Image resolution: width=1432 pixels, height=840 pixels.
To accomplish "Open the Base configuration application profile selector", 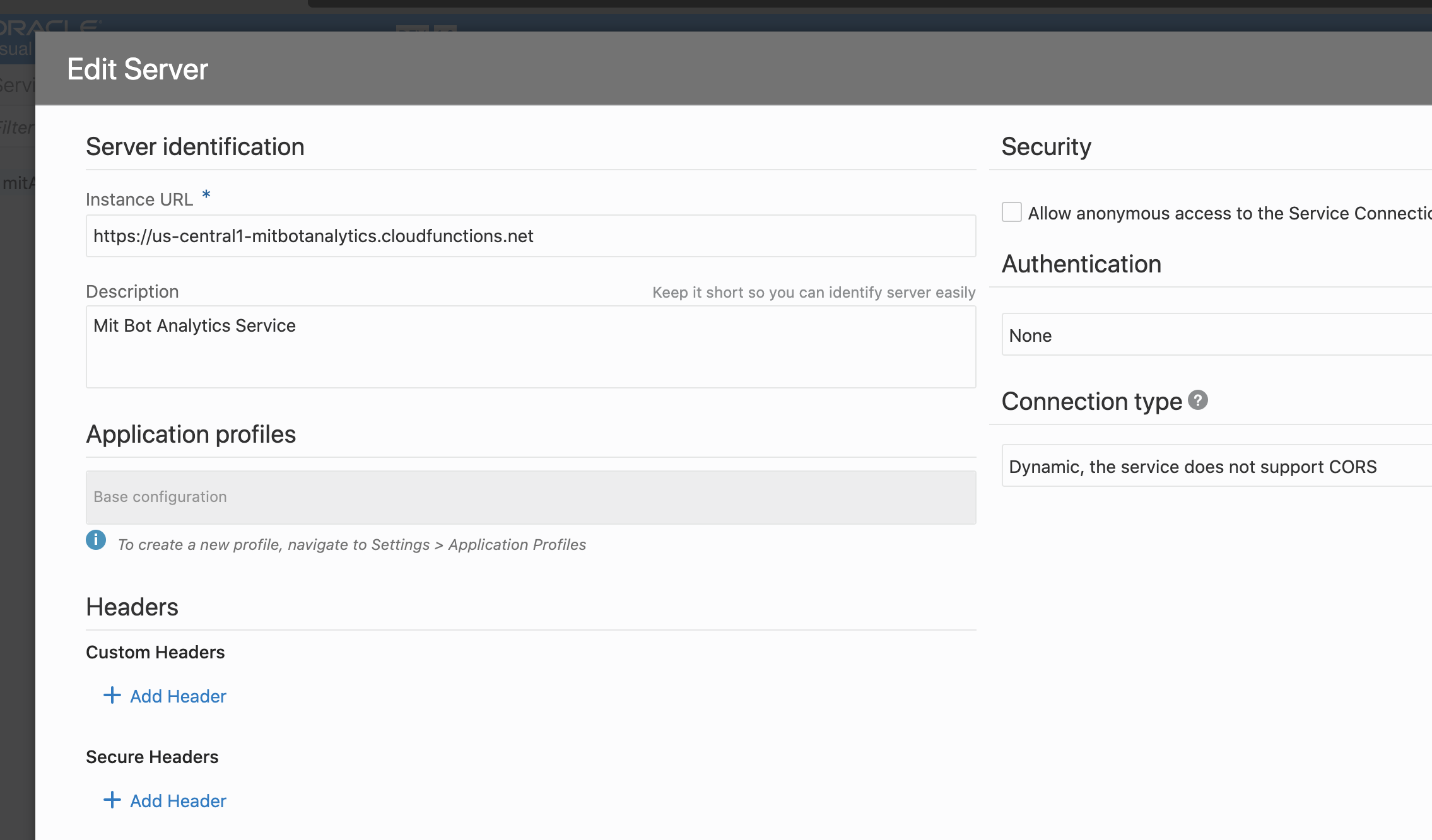I will coord(531,497).
